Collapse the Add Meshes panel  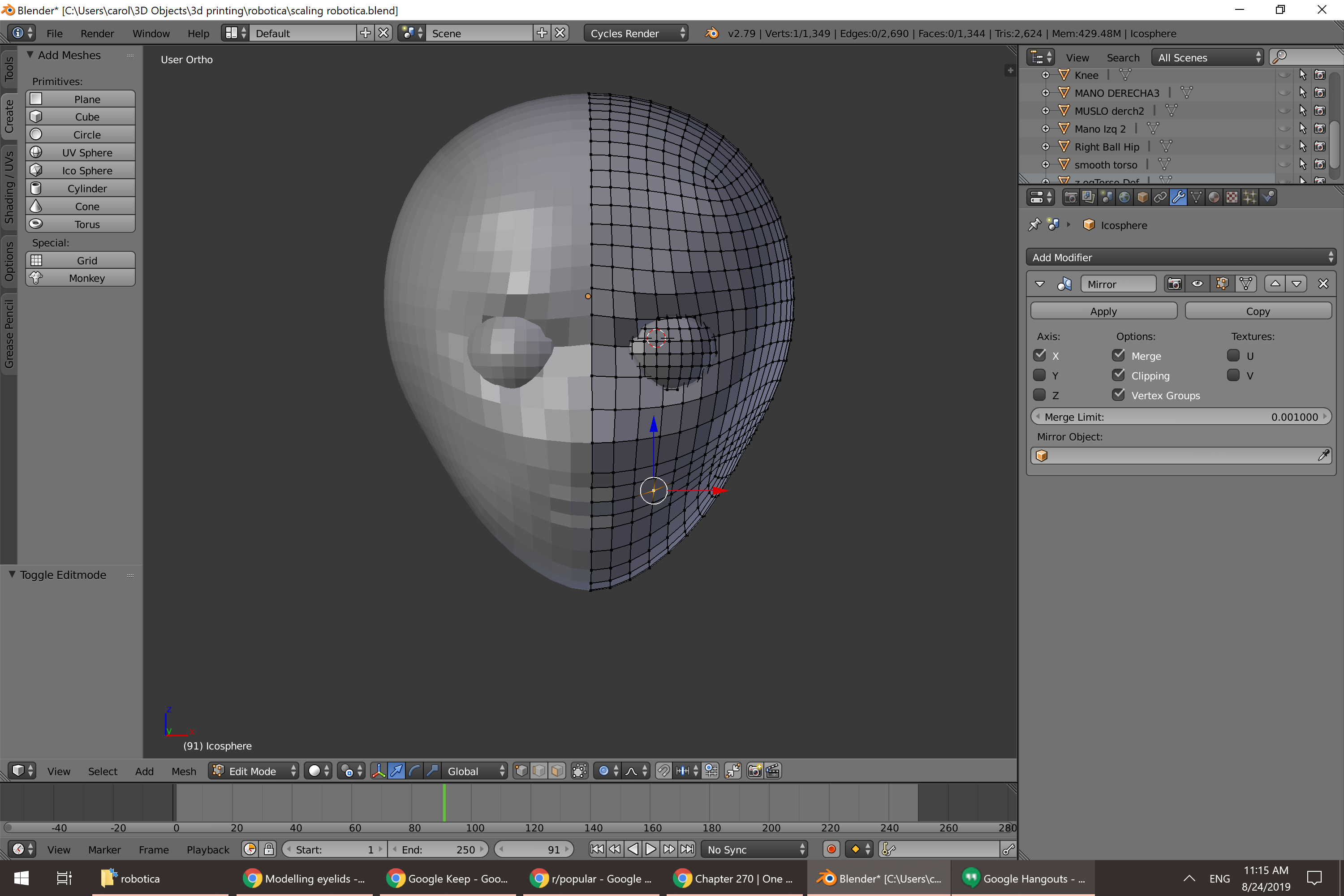coord(30,55)
